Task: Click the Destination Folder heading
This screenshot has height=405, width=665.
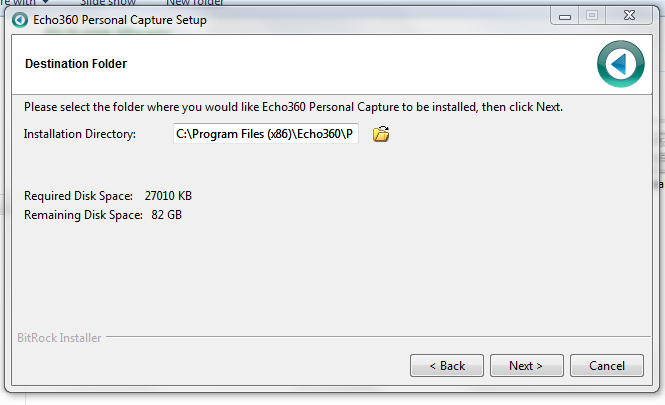Action: pyautogui.click(x=76, y=64)
